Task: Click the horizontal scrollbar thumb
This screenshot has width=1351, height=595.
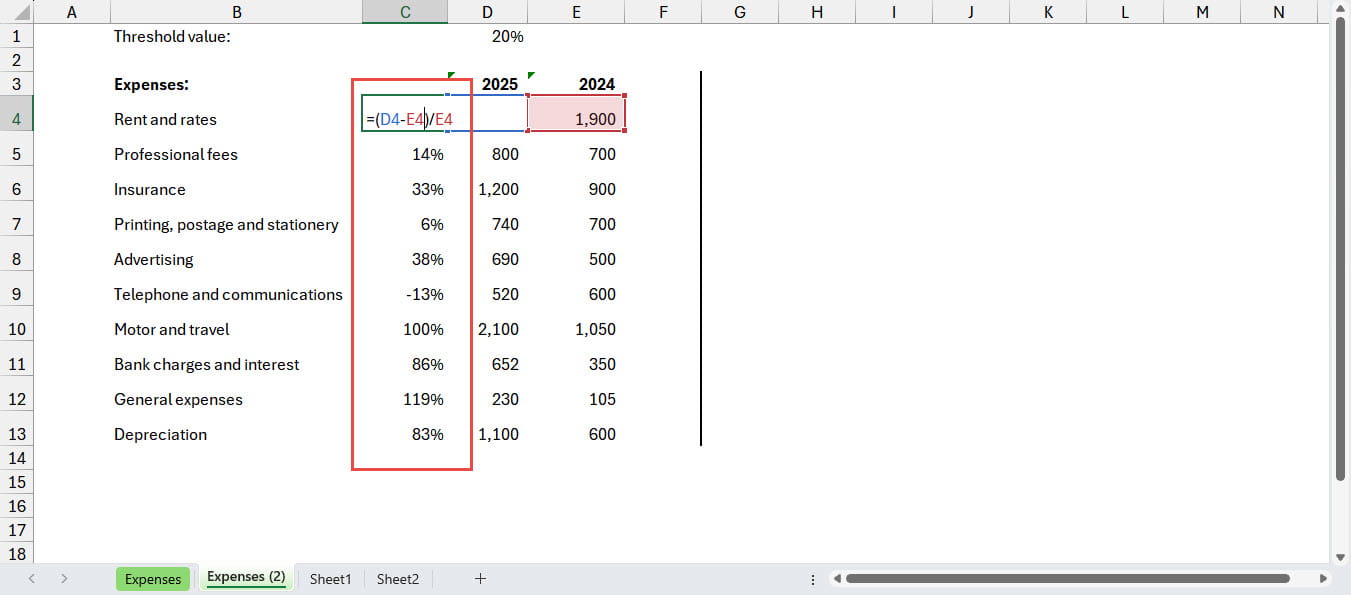Action: pos(1068,578)
